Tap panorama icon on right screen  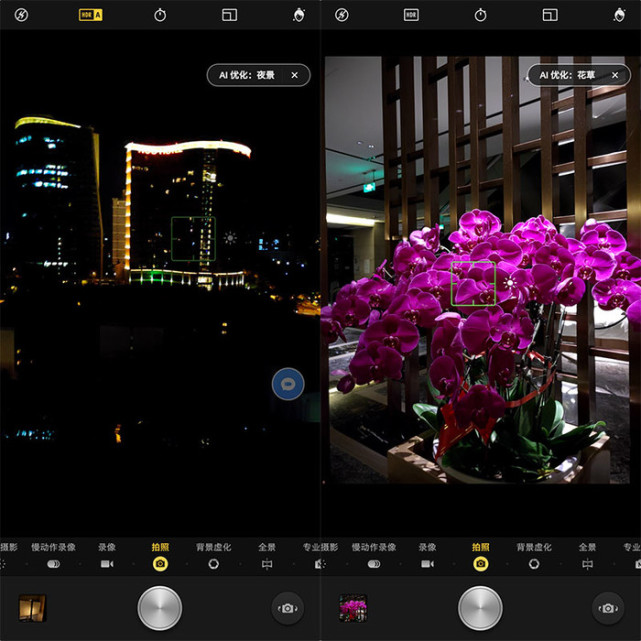[587, 564]
